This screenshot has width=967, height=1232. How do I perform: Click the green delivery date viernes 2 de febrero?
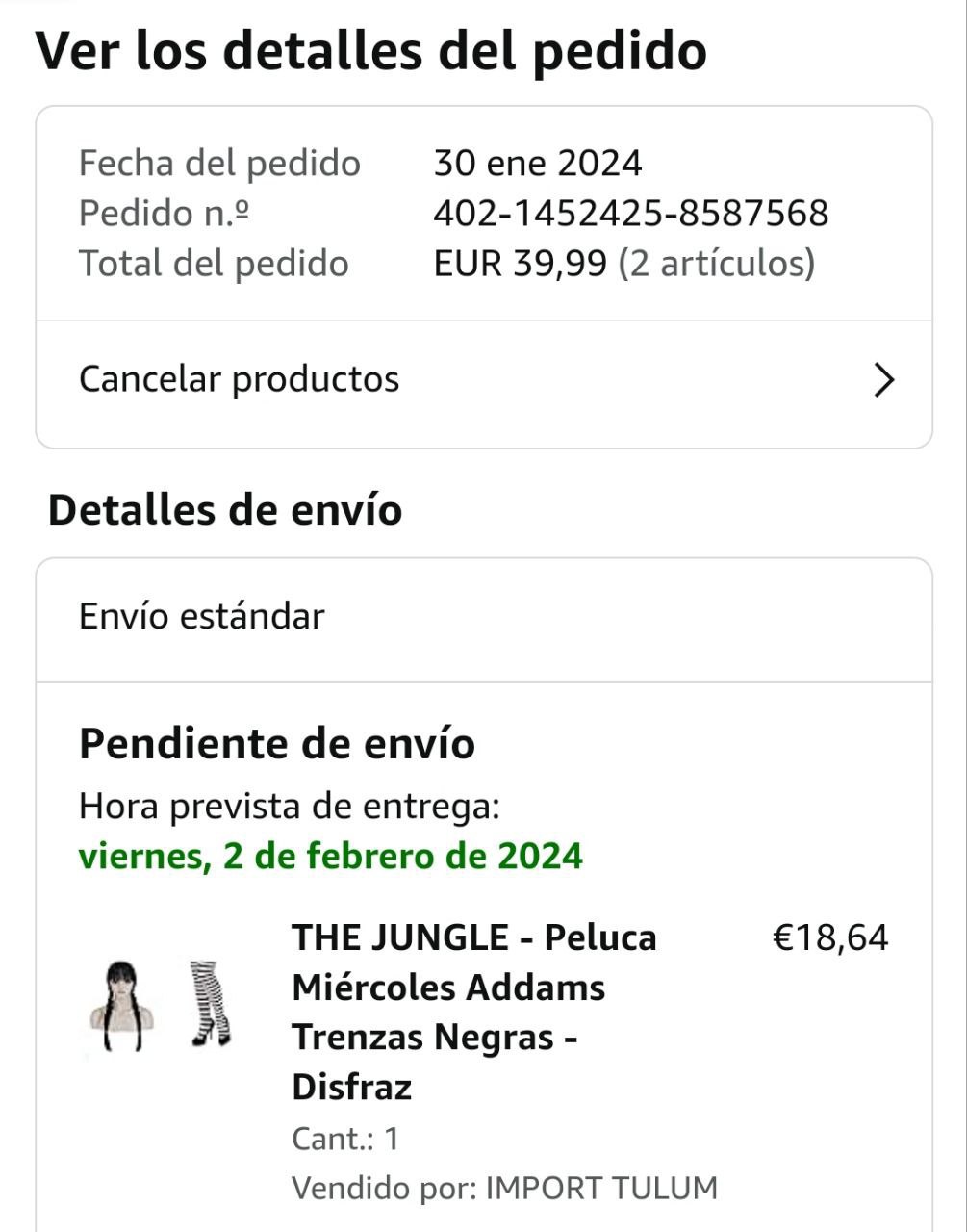click(330, 856)
